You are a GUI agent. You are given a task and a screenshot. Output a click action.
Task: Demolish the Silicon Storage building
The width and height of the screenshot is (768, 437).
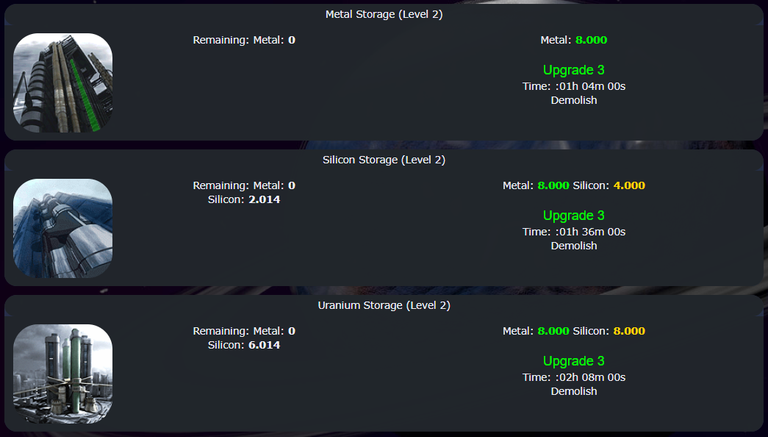[x=574, y=245]
